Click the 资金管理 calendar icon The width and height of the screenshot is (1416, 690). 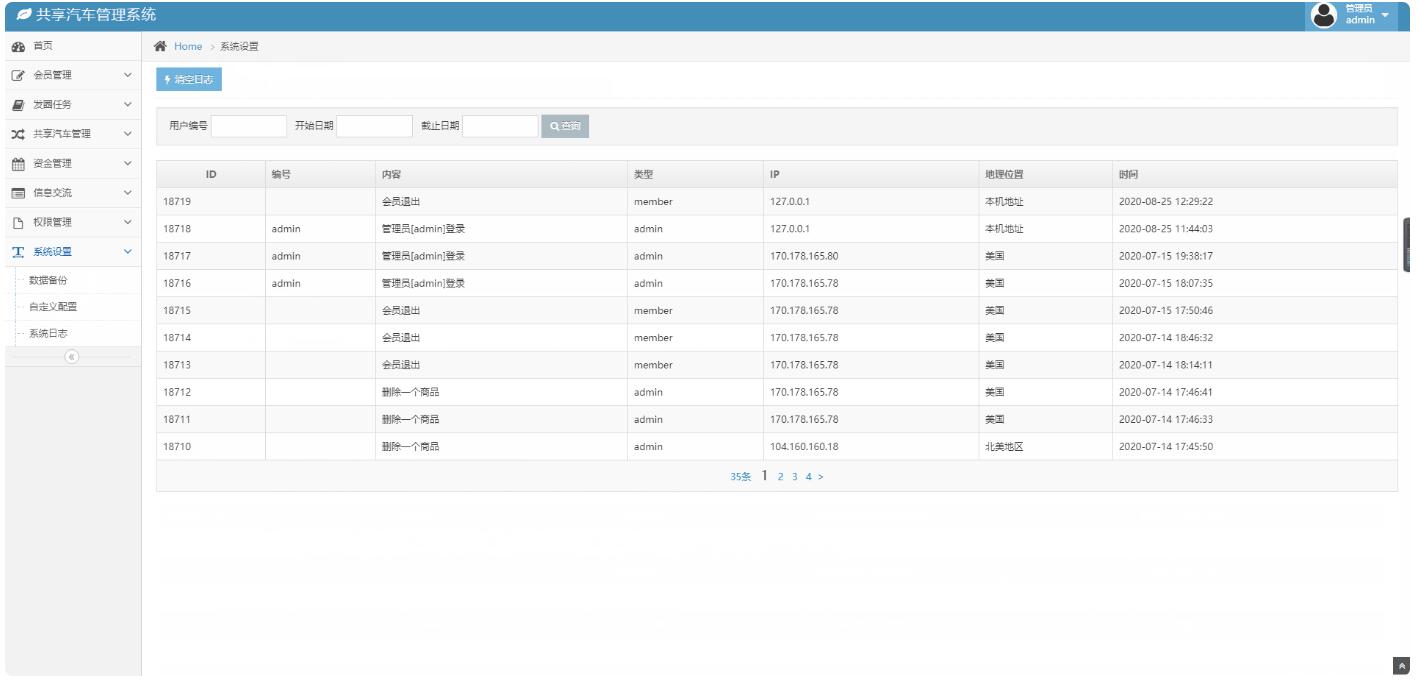[19, 163]
